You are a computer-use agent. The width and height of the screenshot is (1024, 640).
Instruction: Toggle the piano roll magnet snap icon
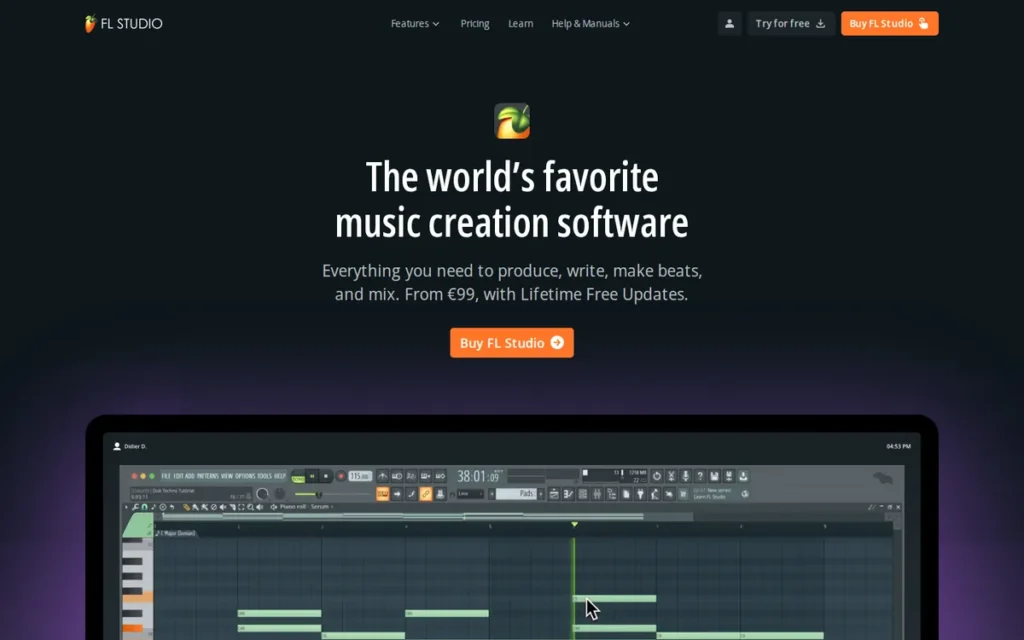(144, 507)
